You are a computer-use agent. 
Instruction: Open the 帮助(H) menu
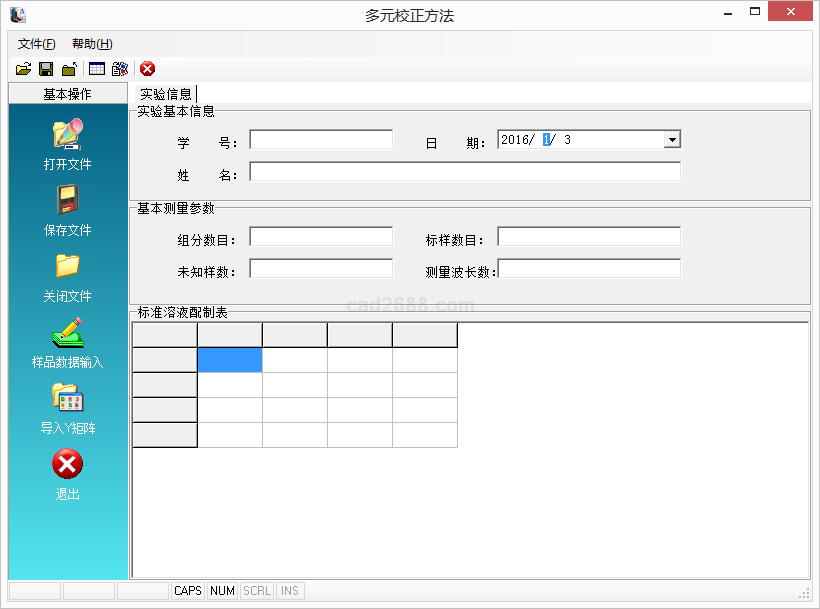[92, 44]
